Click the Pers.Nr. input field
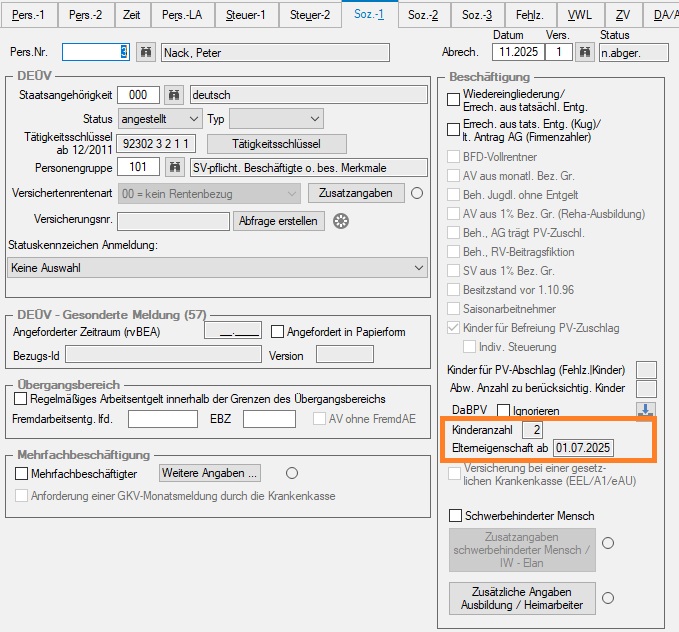679x632 pixels. click(96, 52)
